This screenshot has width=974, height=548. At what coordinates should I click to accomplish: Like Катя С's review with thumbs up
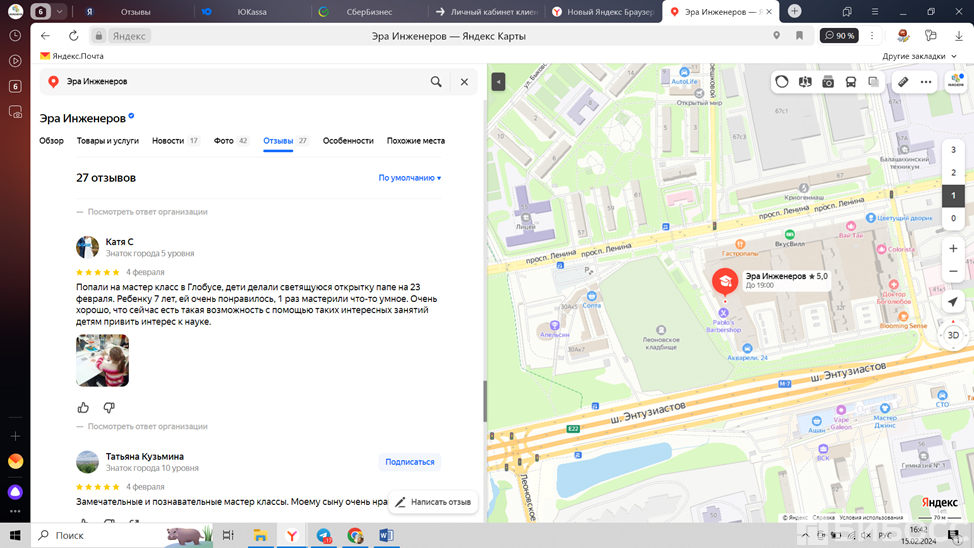coord(83,408)
